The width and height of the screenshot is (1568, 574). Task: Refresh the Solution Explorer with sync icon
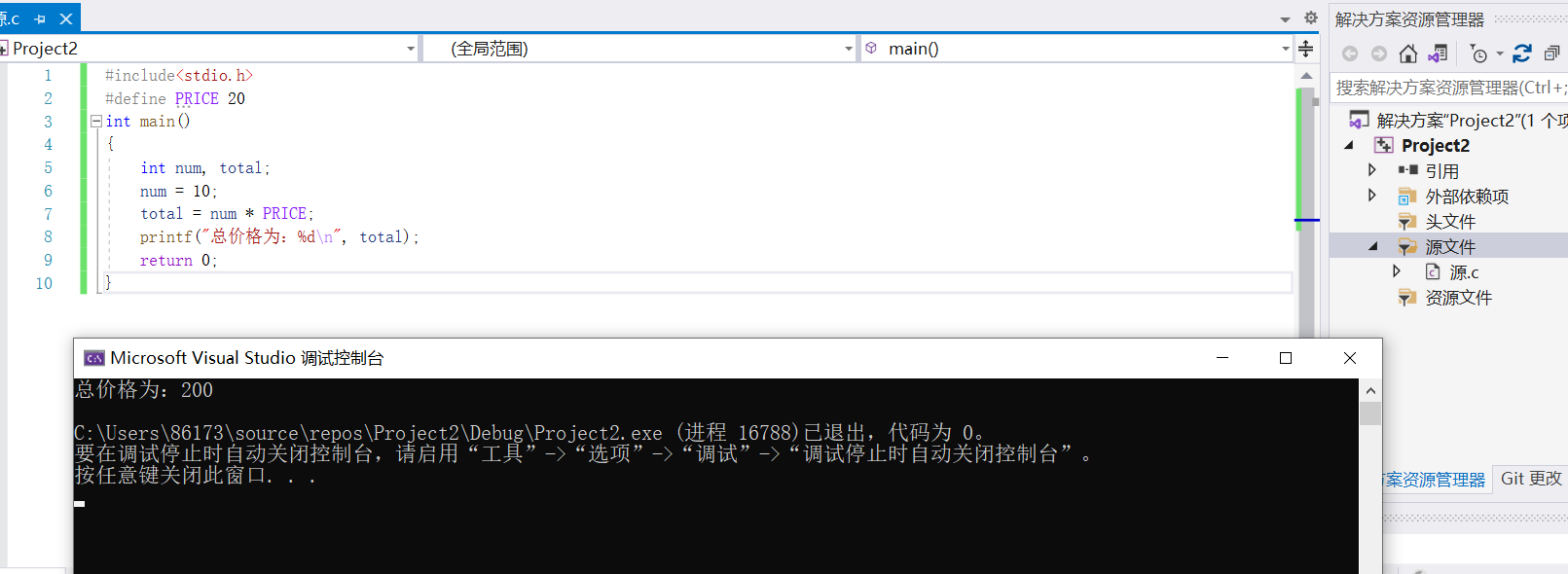coord(1522,54)
